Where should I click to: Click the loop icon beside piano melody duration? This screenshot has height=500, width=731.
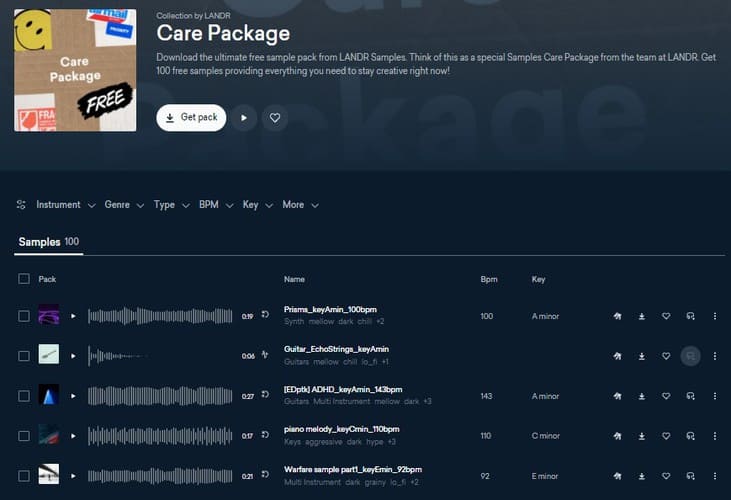pos(265,435)
